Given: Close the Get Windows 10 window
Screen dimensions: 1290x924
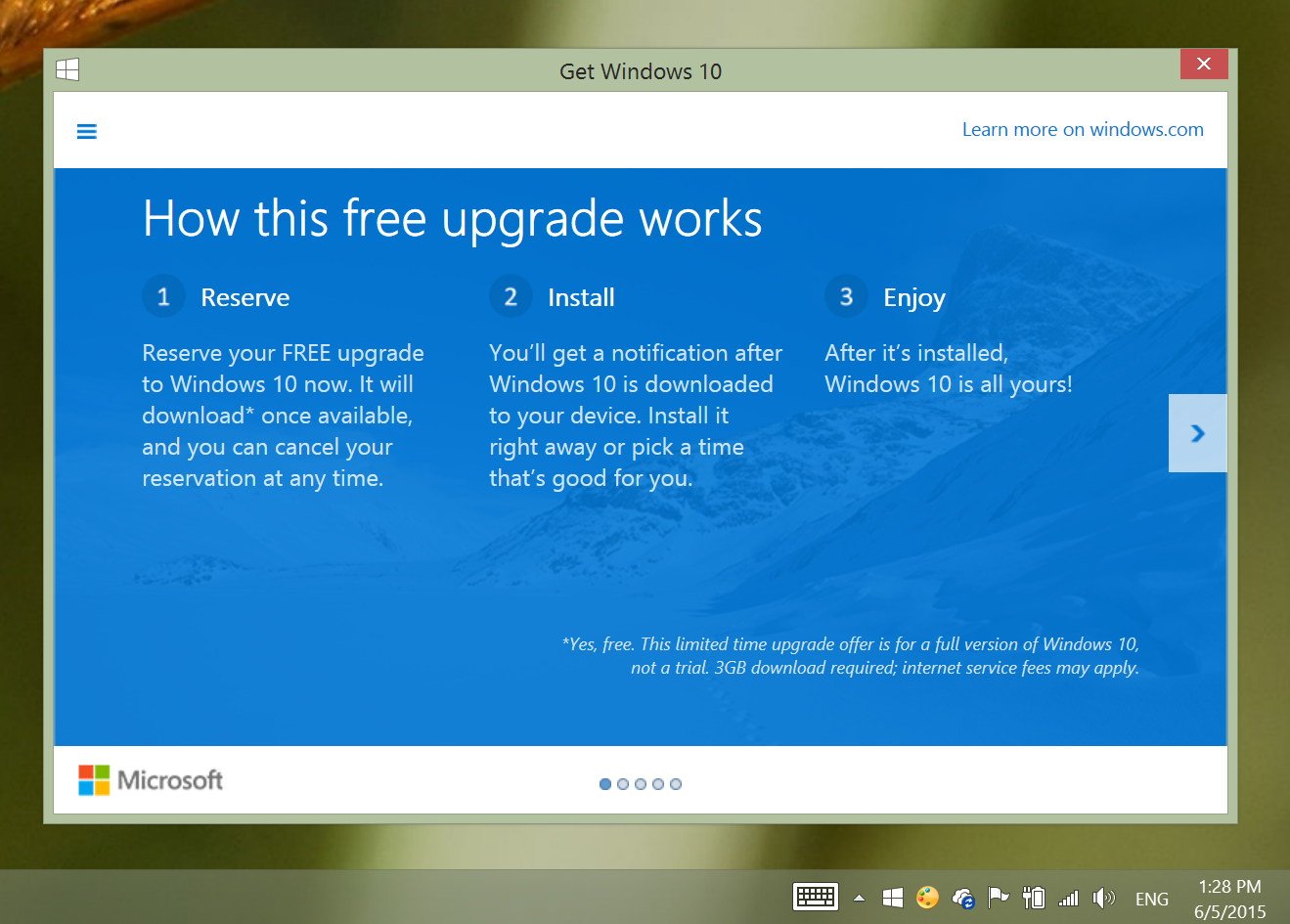Looking at the screenshot, I should pos(1204,64).
